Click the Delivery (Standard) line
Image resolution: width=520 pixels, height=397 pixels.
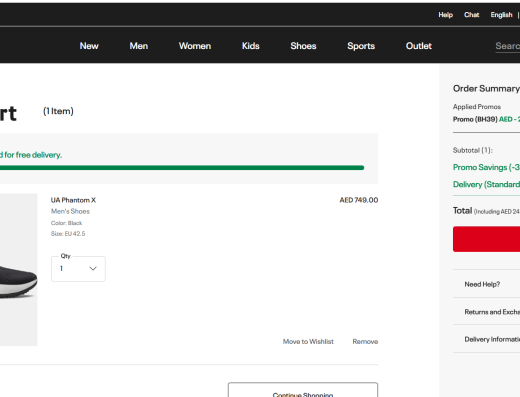486,184
